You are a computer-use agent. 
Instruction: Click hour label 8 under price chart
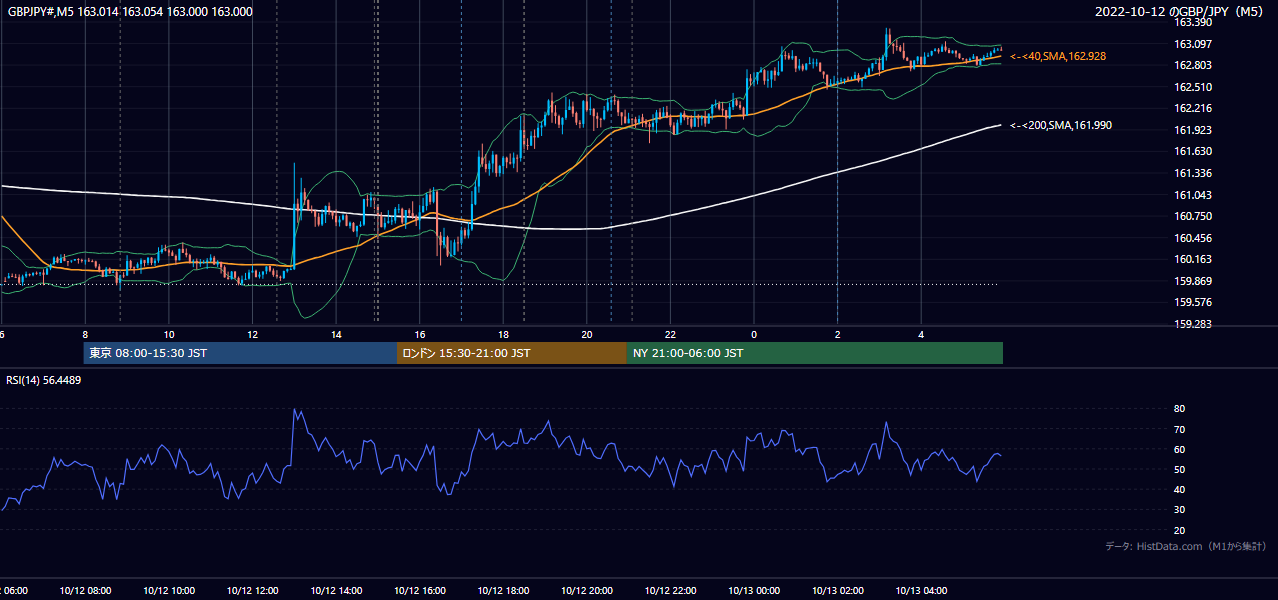click(x=85, y=334)
